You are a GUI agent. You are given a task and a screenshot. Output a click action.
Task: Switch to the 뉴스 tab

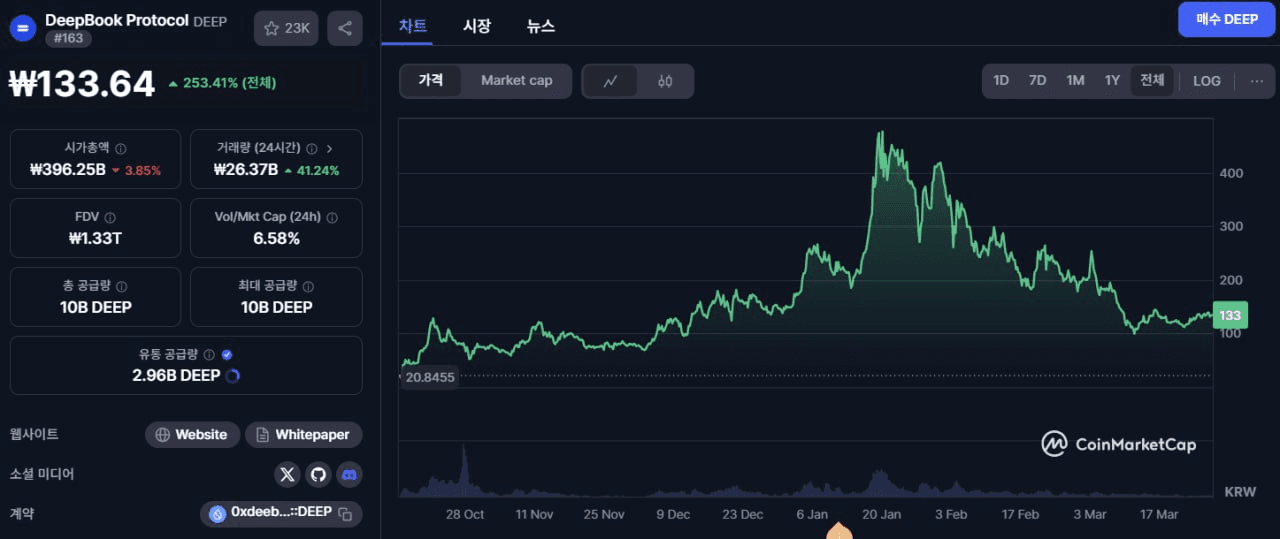click(541, 27)
